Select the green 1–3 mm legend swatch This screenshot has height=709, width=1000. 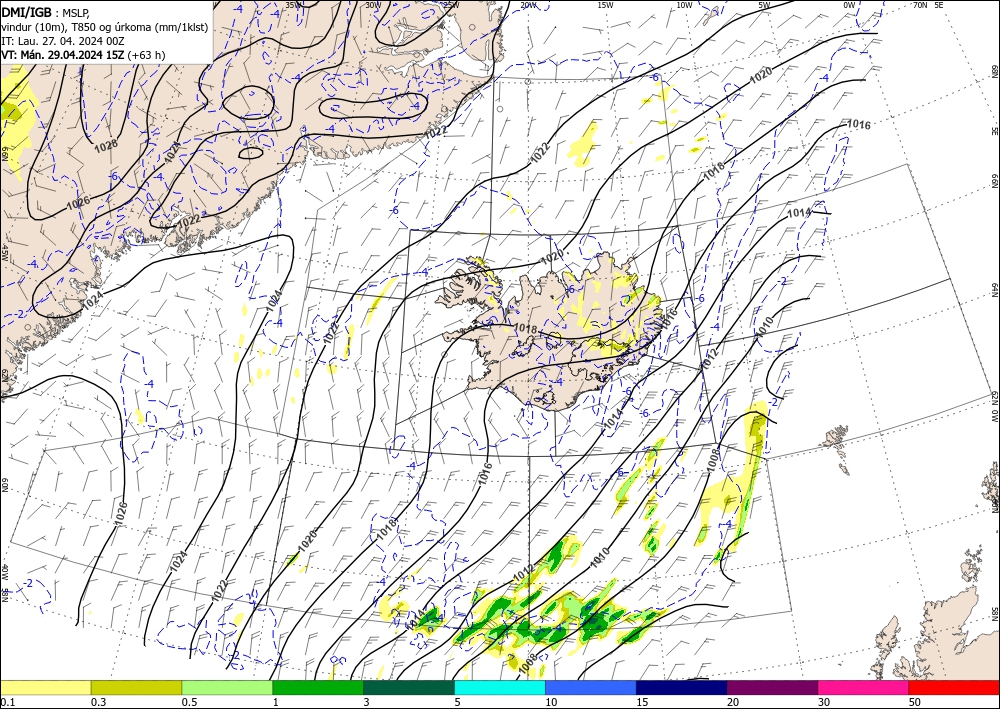click(318, 687)
